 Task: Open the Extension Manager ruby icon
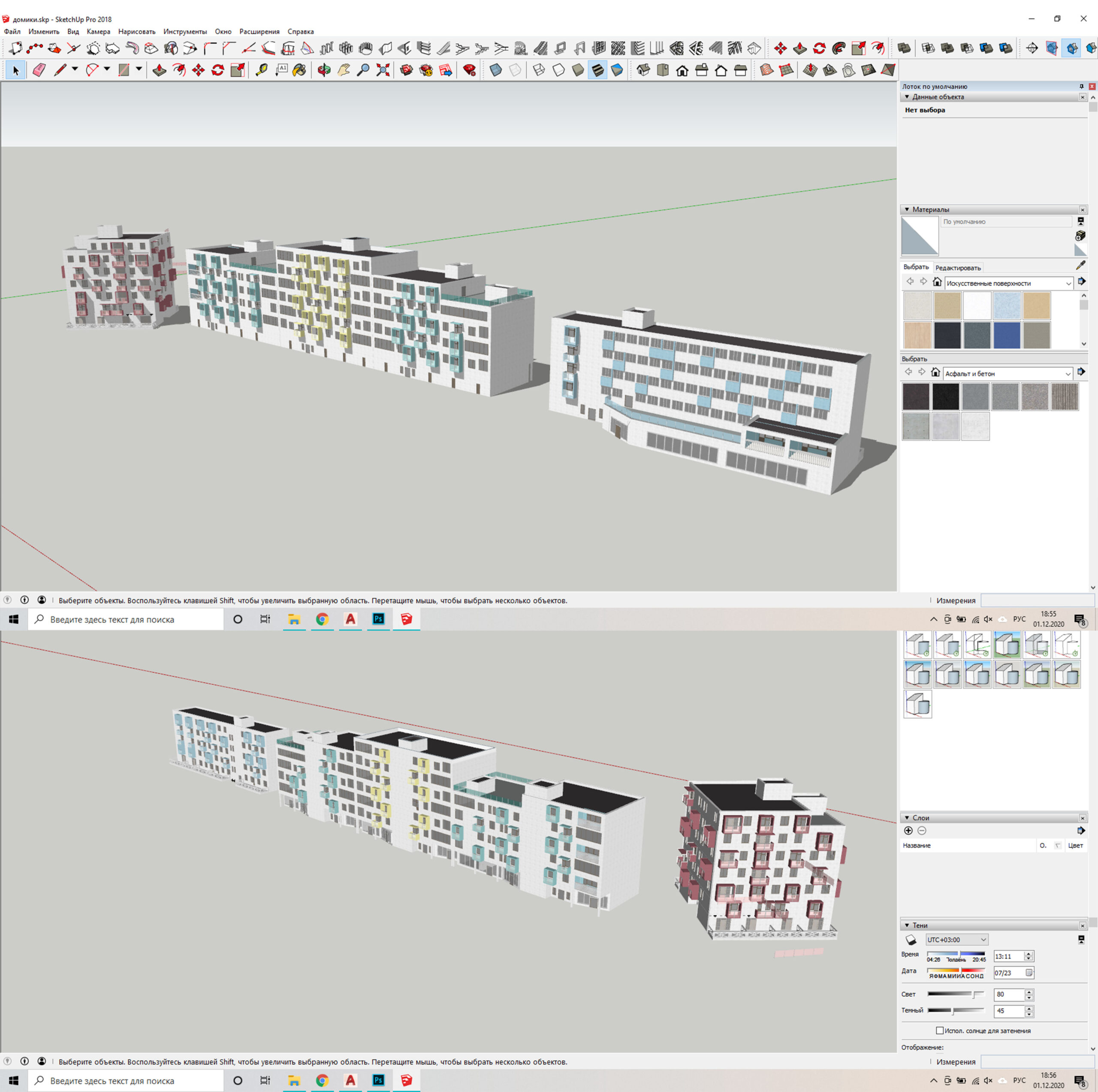469,70
